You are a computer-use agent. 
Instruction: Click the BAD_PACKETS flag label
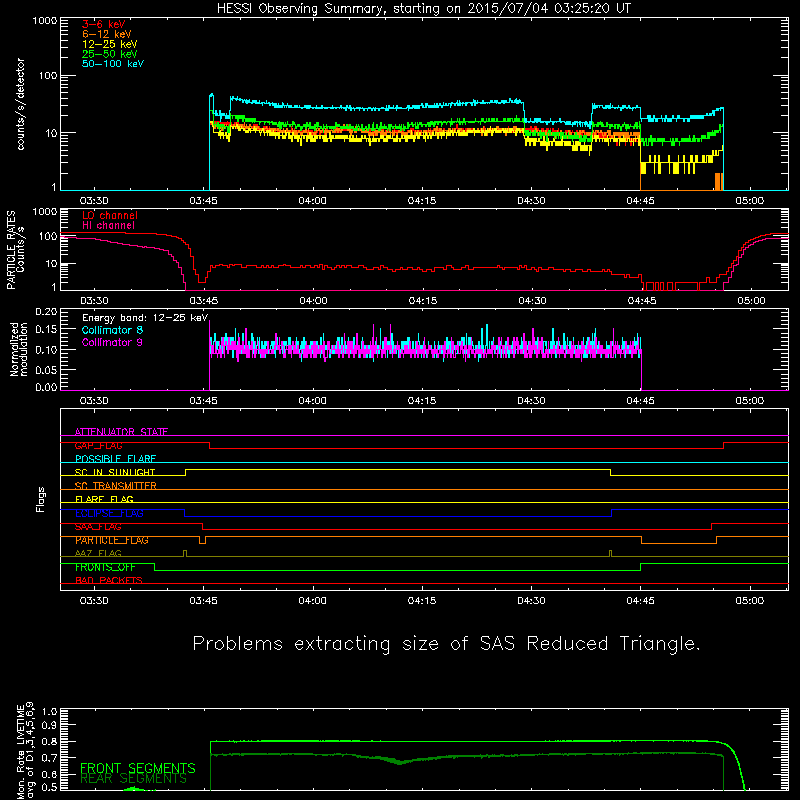point(109,581)
